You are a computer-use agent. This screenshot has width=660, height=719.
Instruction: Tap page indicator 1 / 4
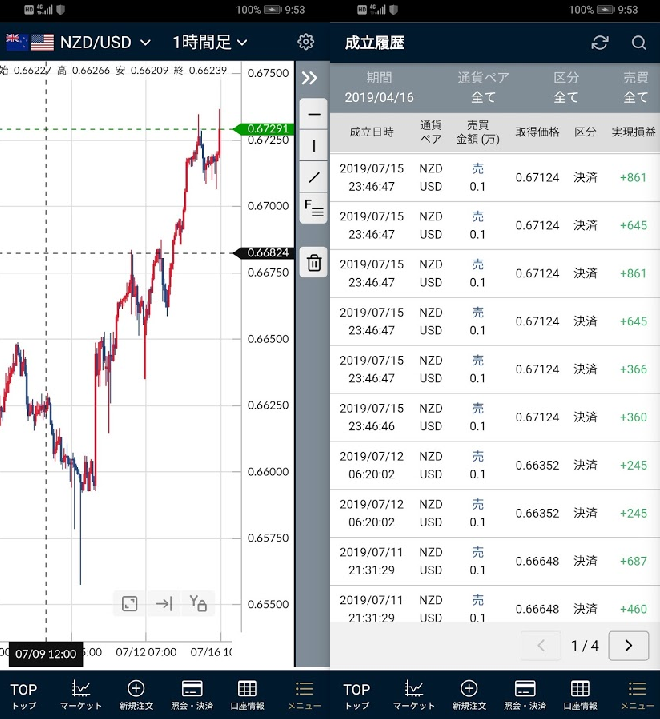click(x=584, y=646)
